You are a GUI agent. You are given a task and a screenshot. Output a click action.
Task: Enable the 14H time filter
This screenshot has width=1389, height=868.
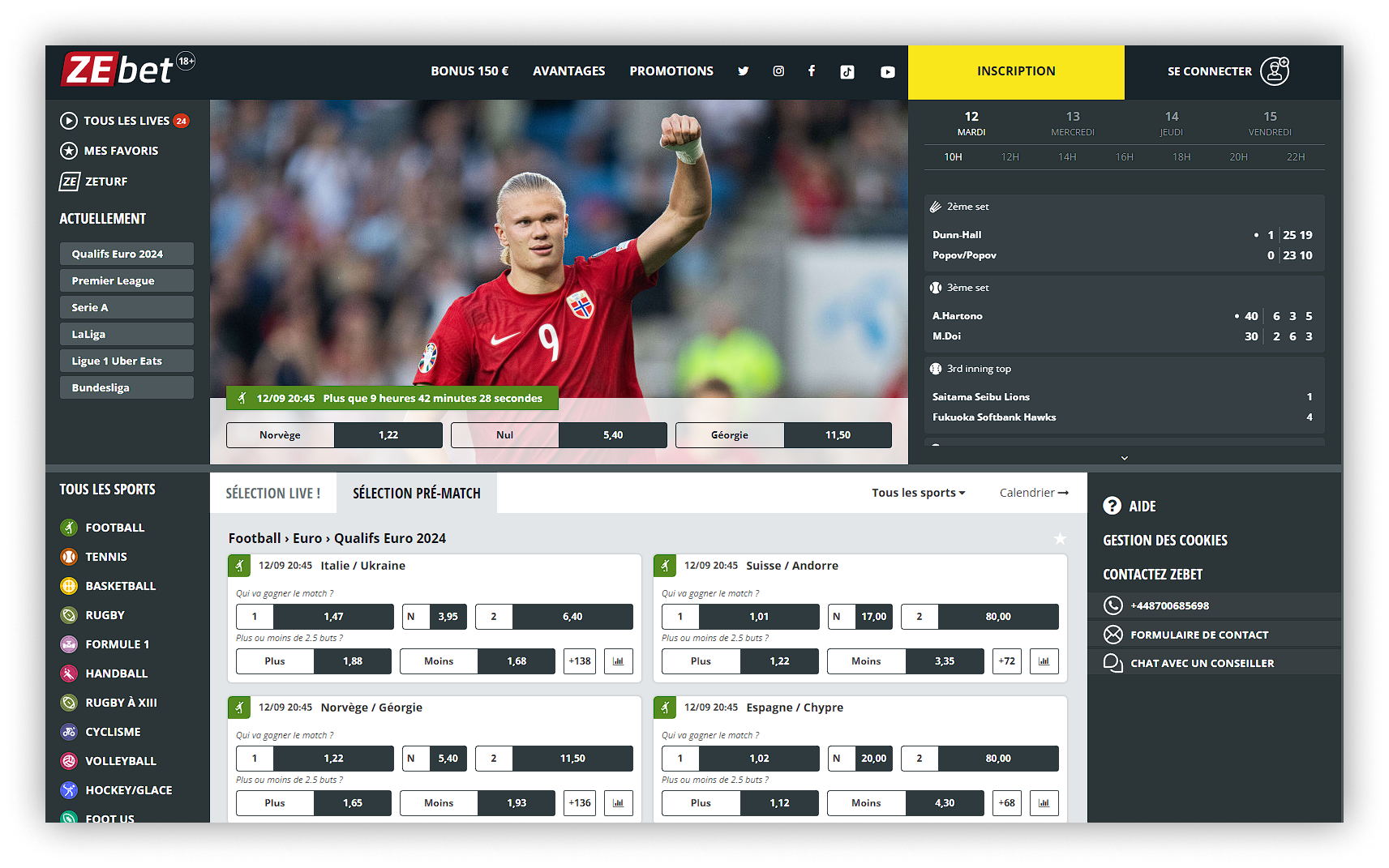click(x=1067, y=156)
